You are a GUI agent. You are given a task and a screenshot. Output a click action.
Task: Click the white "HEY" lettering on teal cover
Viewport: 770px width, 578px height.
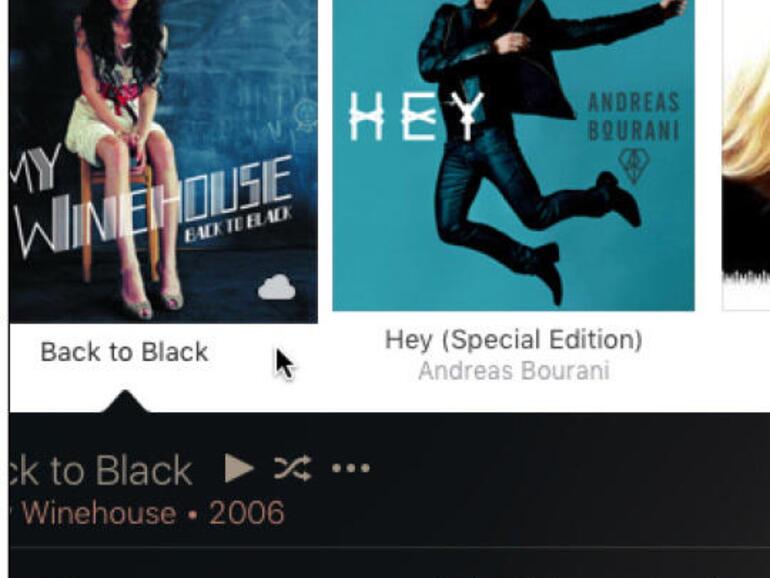coord(416,116)
